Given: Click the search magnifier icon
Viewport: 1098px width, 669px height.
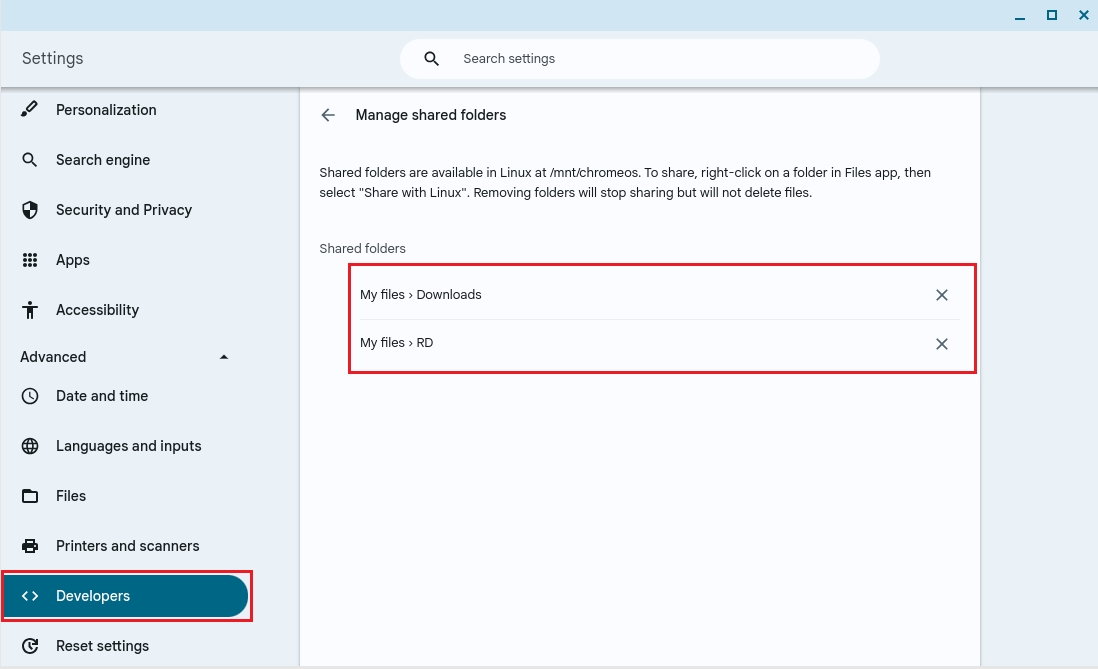Looking at the screenshot, I should pyautogui.click(x=432, y=59).
